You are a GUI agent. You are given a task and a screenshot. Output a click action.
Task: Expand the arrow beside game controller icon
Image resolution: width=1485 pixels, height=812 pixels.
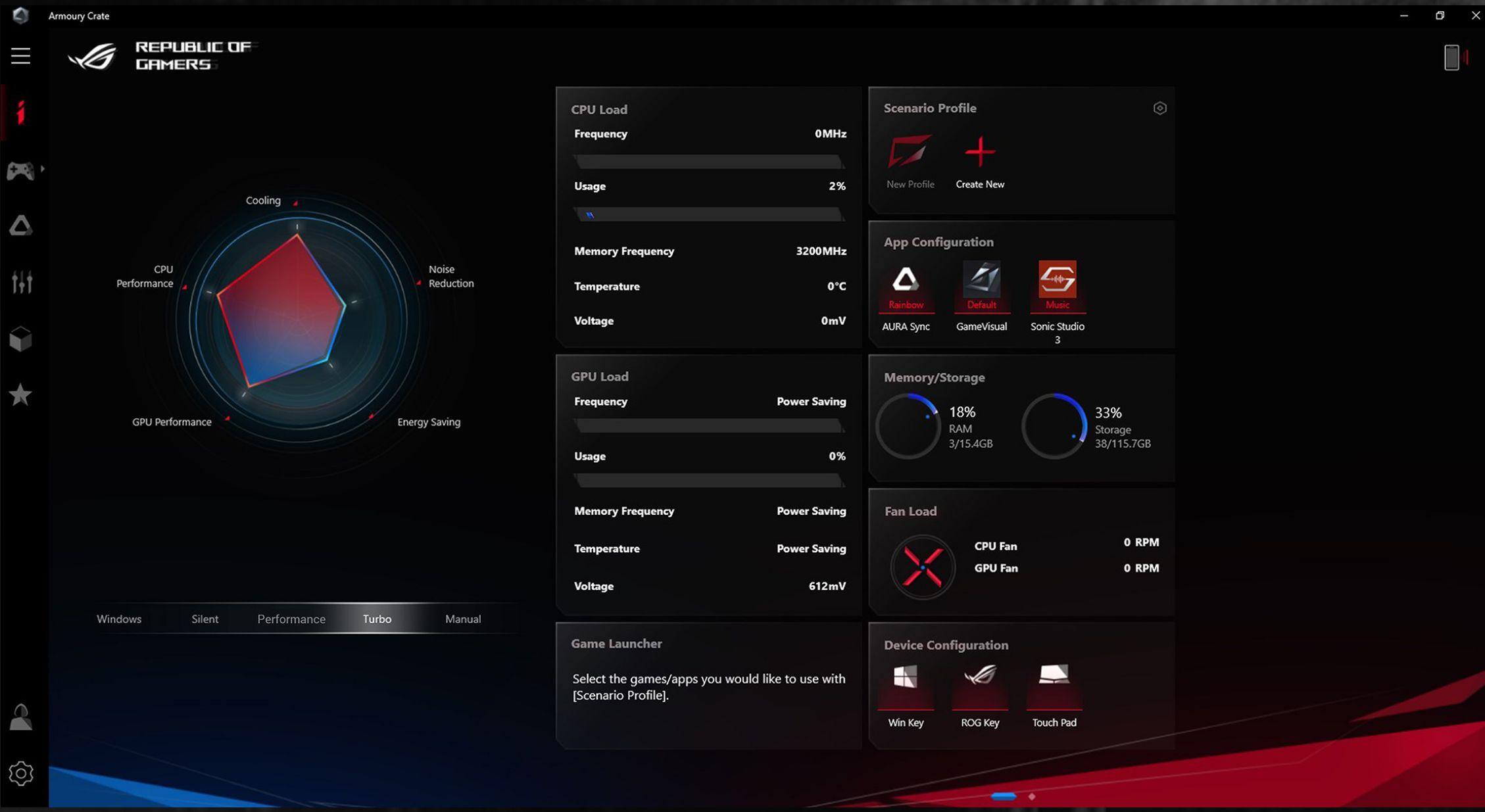tap(43, 169)
